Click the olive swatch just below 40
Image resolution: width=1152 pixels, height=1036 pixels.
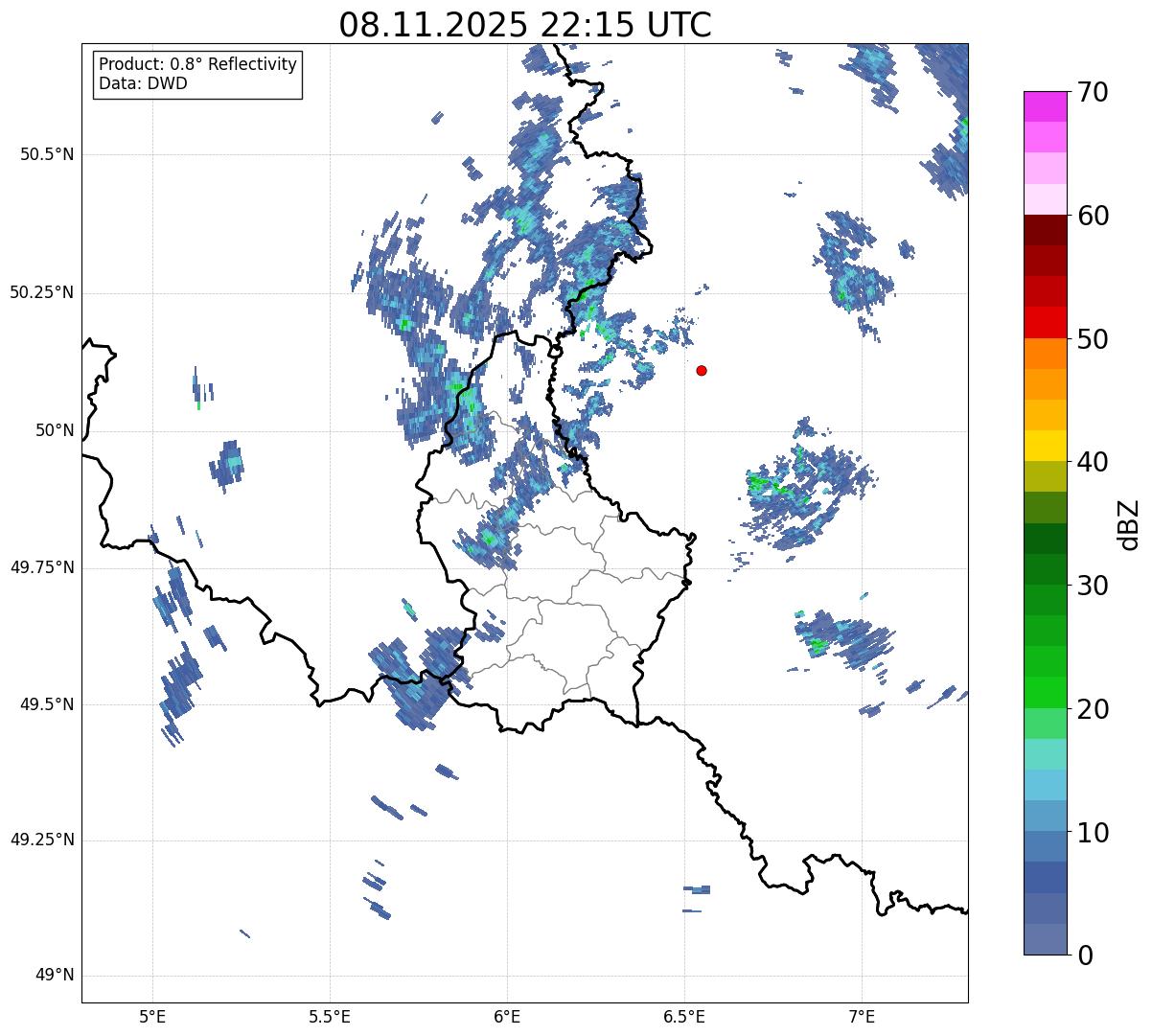pos(1045,477)
